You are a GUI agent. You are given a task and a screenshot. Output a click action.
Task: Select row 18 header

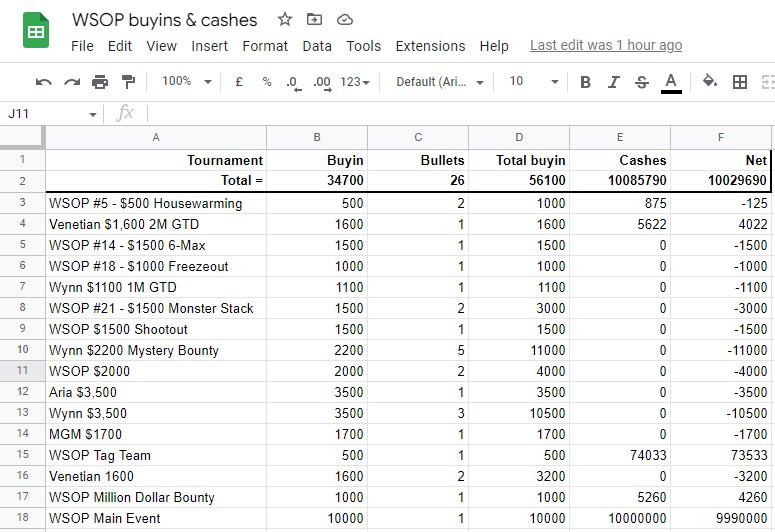(x=23, y=518)
